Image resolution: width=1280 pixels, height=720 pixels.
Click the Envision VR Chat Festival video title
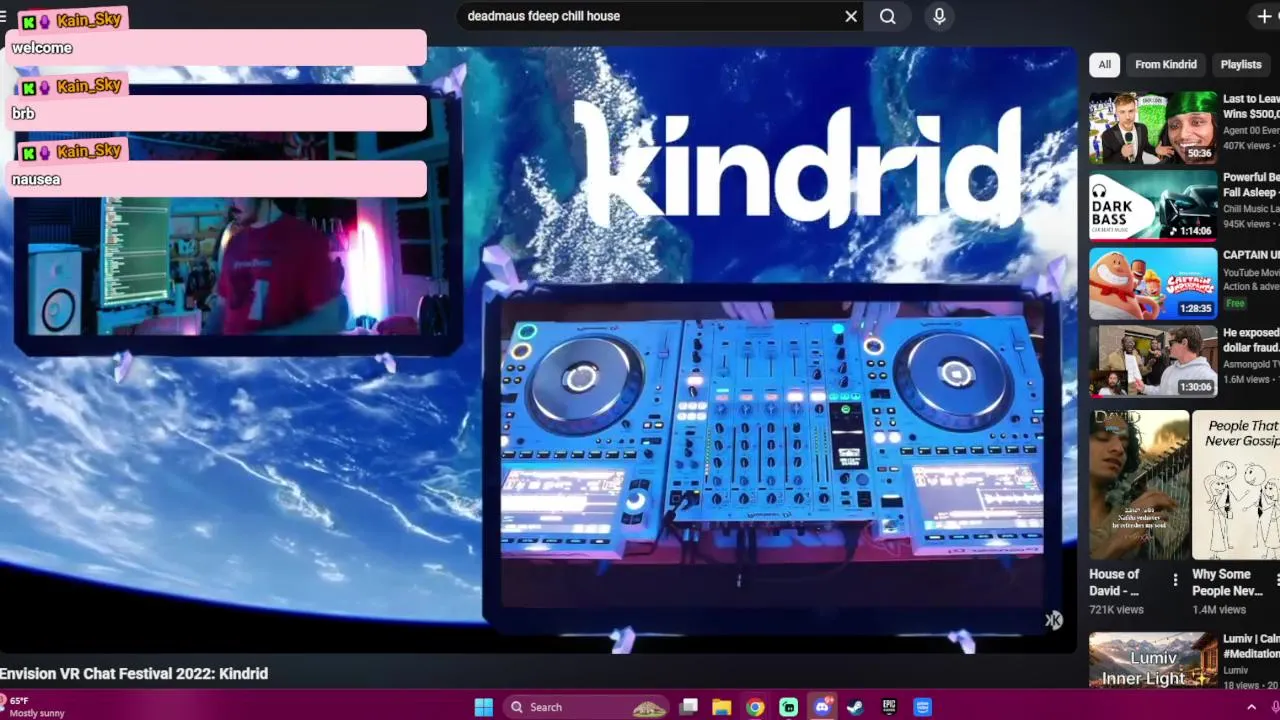[134, 674]
